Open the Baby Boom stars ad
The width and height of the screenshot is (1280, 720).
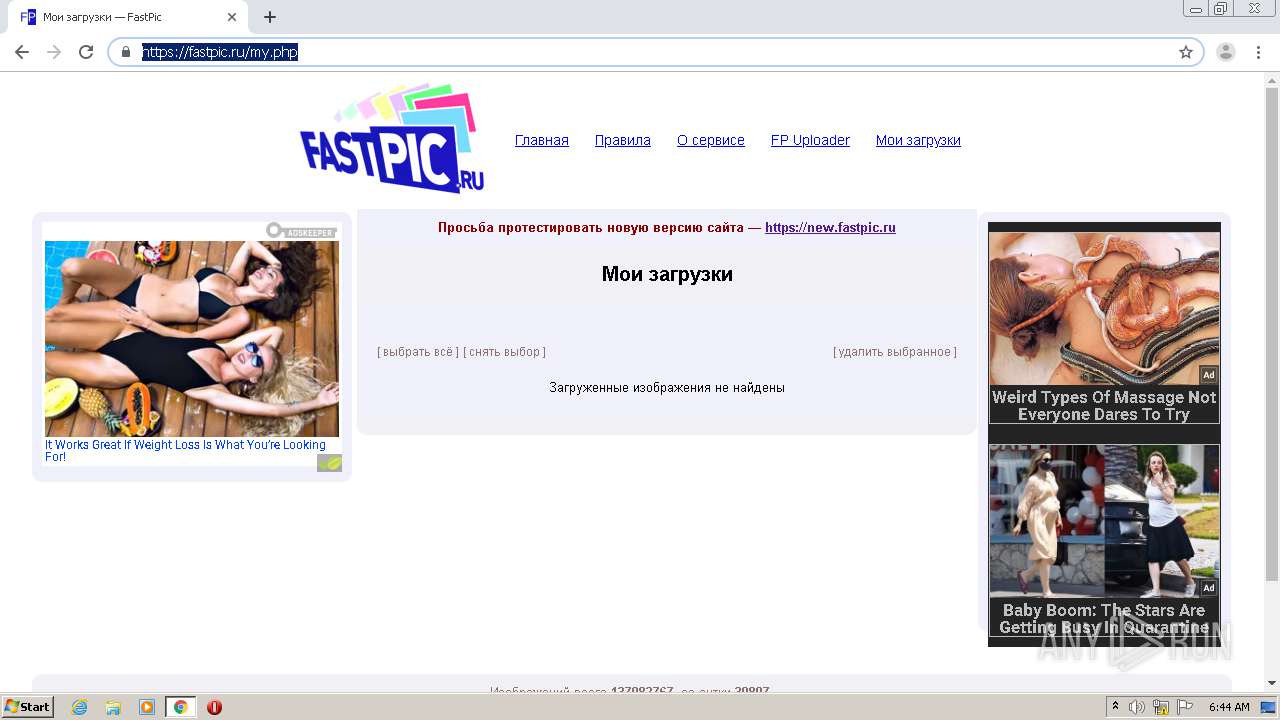coord(1104,541)
